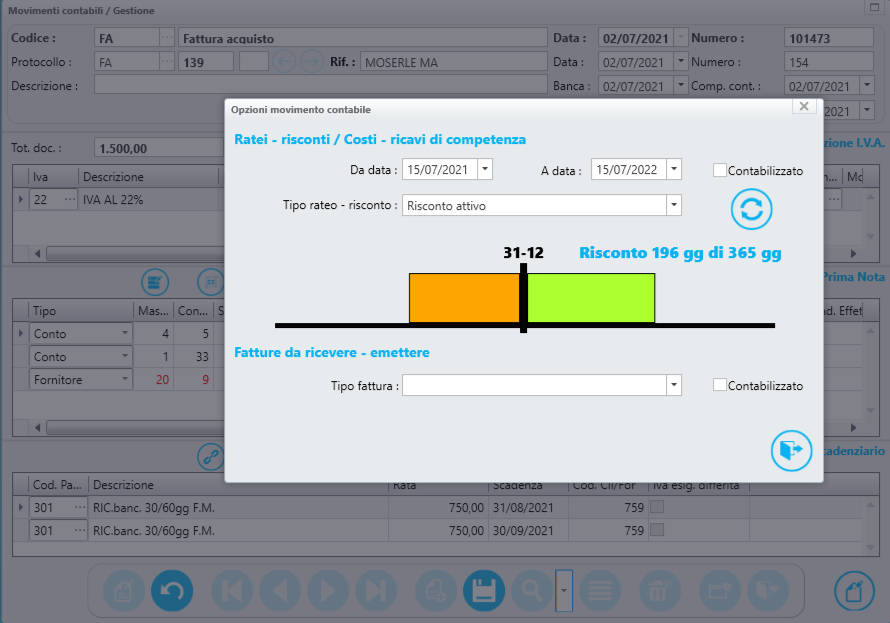Click the ellipsis next to Iva code 22
The height and width of the screenshot is (623, 890).
(x=70, y=200)
